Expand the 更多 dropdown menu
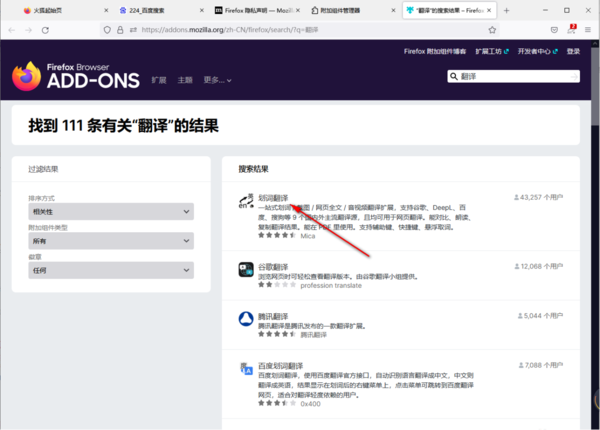The image size is (600, 430). click(x=217, y=80)
